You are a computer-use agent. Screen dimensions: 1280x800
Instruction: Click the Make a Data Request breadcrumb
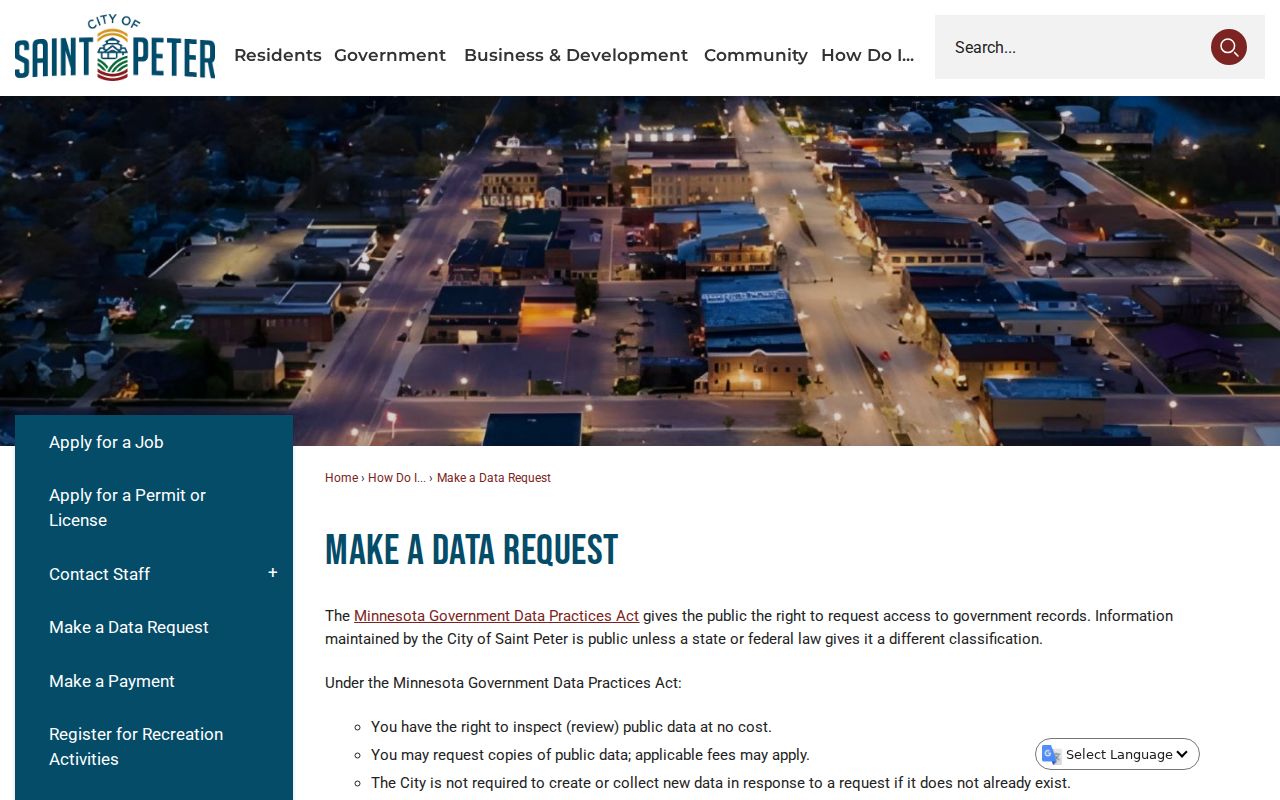pos(494,478)
